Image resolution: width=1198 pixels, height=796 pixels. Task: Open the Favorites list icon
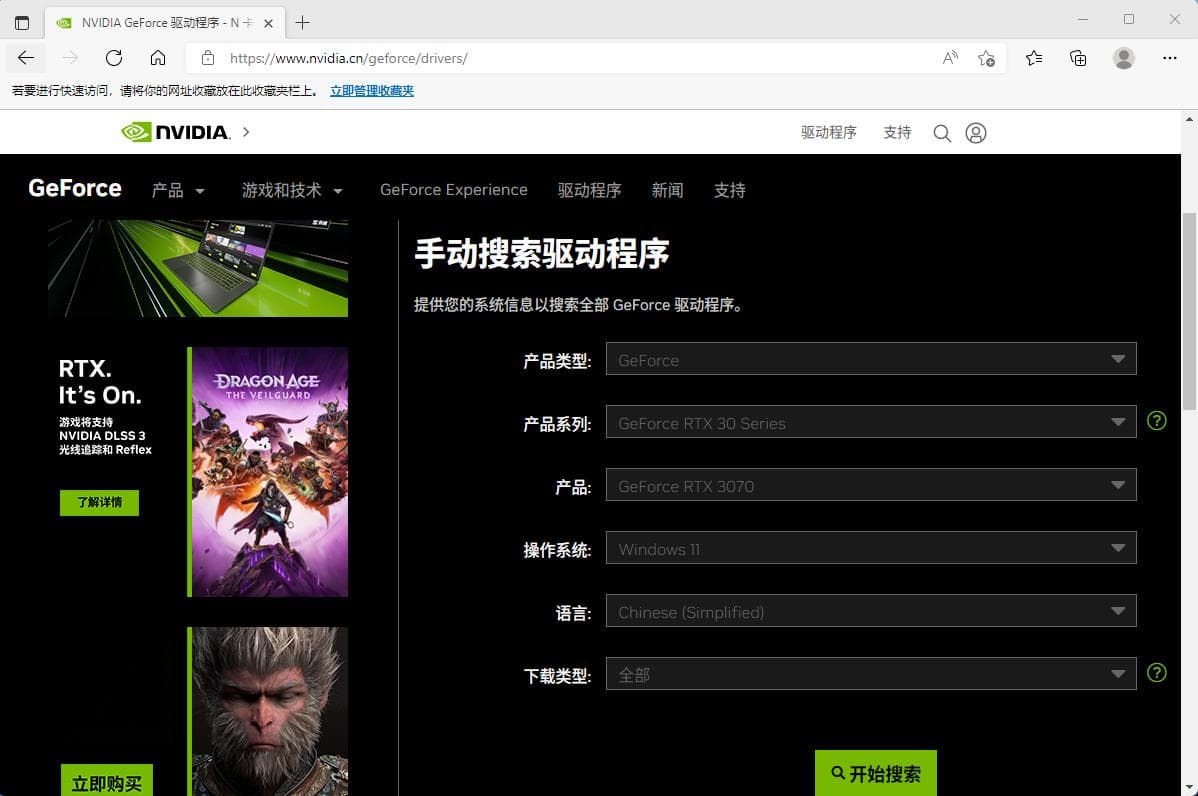pos(1034,58)
